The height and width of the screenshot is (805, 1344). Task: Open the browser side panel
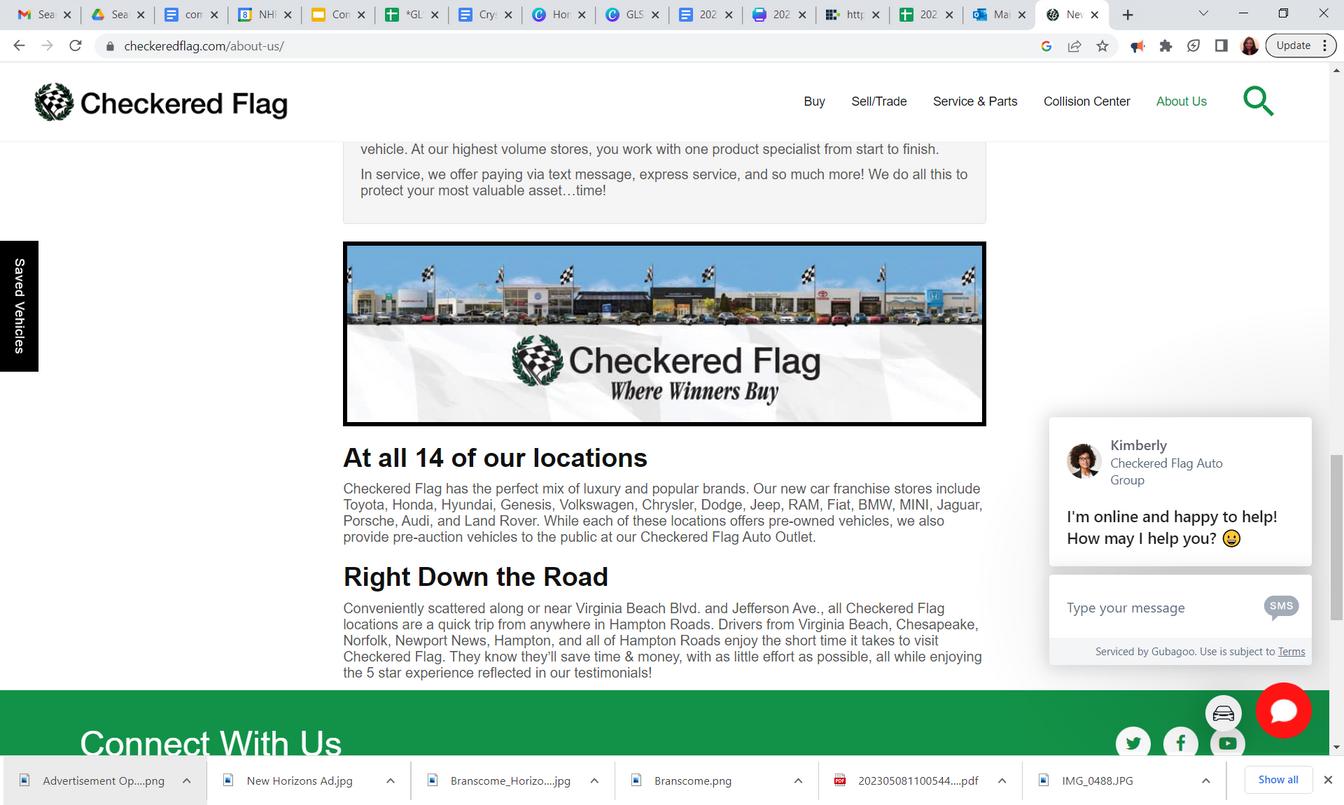coord(1221,46)
